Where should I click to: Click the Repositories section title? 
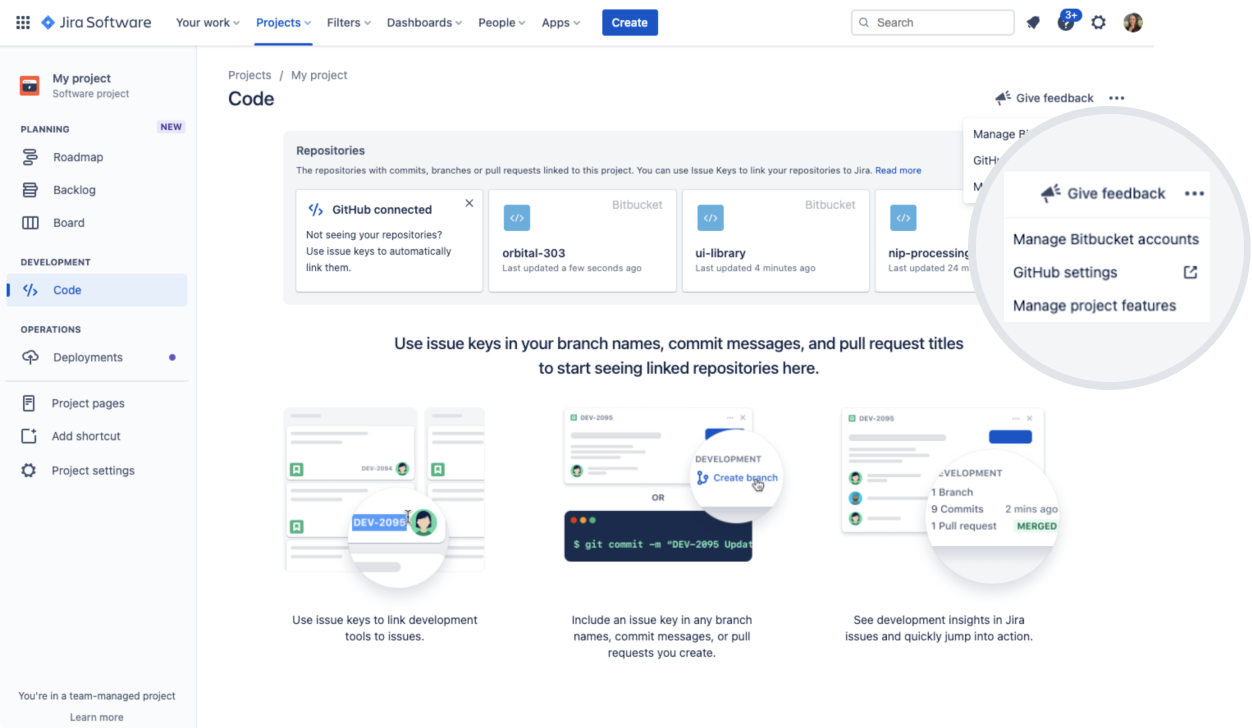(331, 151)
